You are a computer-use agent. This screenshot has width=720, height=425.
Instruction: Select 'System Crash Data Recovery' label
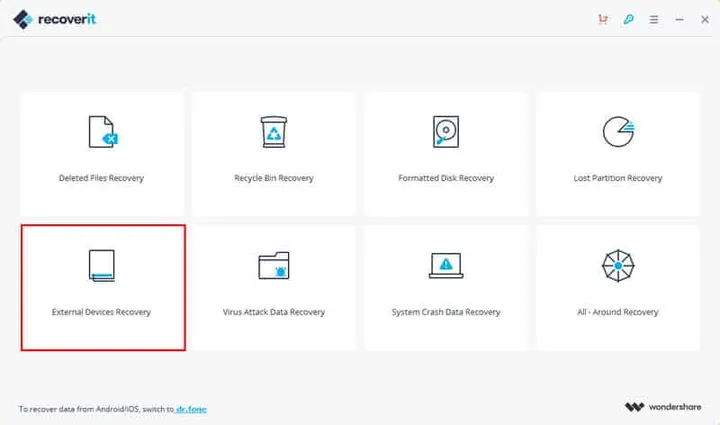coord(446,312)
